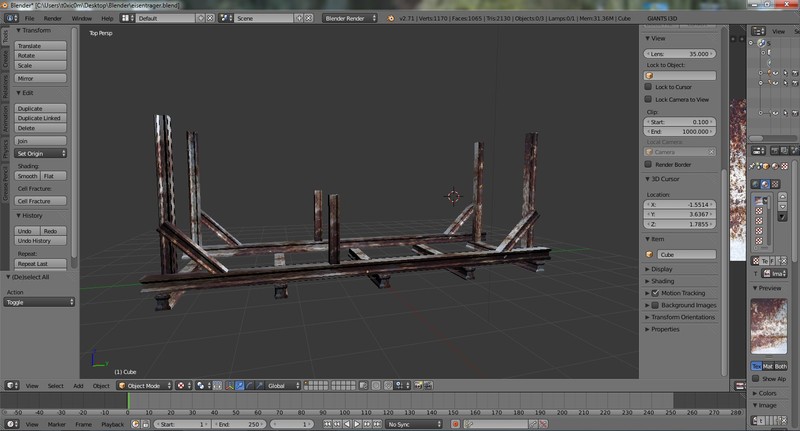
Task: Click the outliner editor type icon
Action: point(755,30)
